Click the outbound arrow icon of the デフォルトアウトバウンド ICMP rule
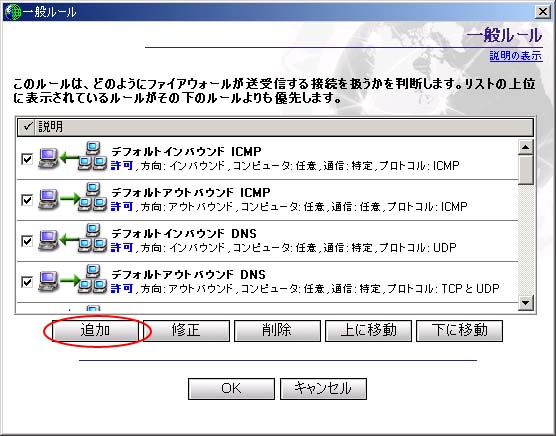This screenshot has width=556, height=436. pyautogui.click(x=73, y=198)
